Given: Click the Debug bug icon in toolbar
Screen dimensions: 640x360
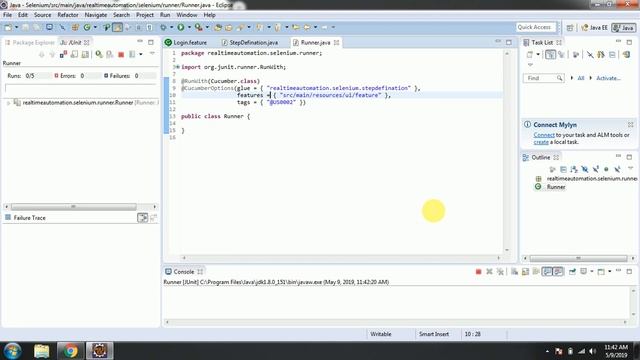Looking at the screenshot, I should [x=163, y=27].
